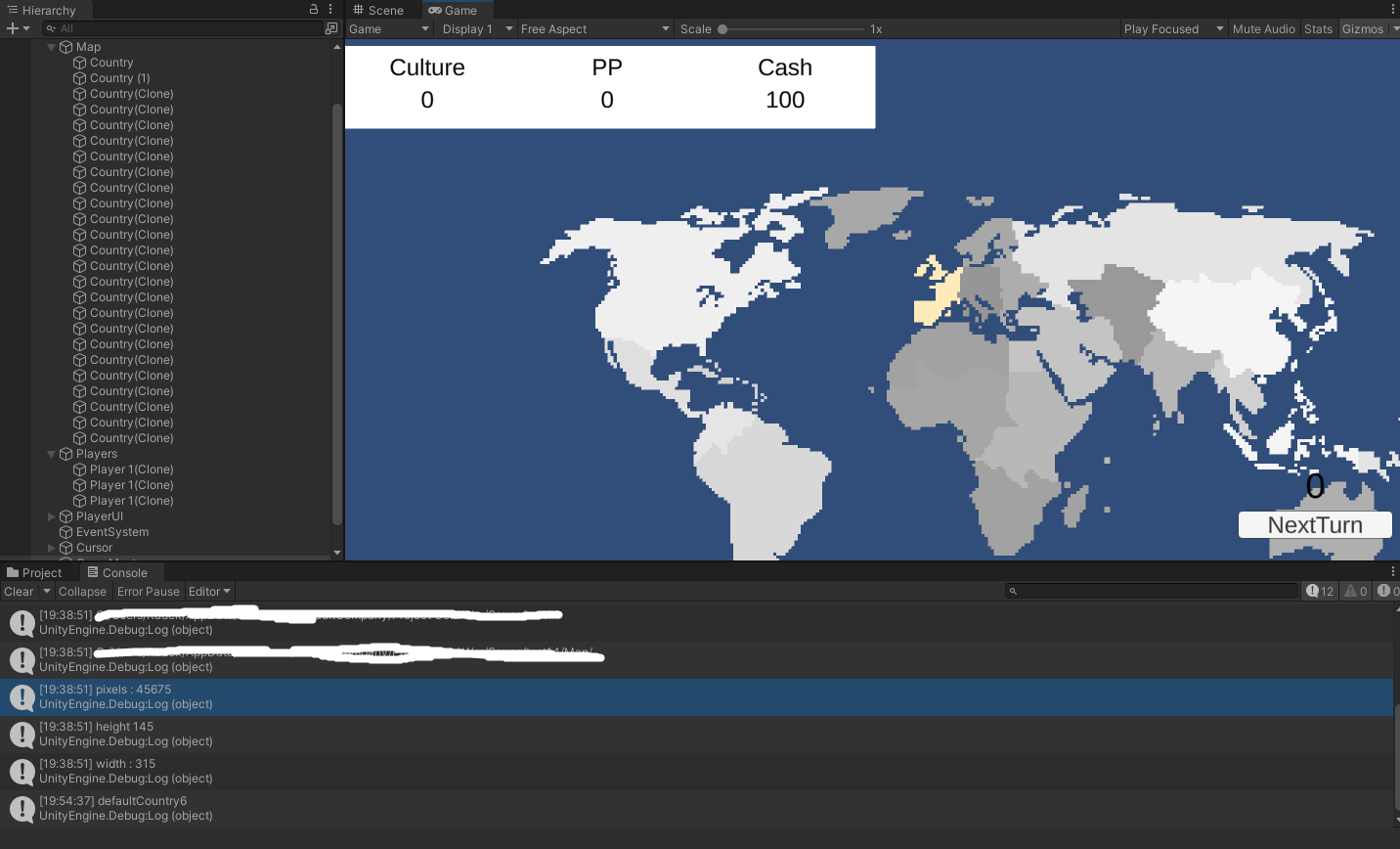Collapse the Map object in Hierarchy
The height and width of the screenshot is (849, 1400).
tap(52, 47)
